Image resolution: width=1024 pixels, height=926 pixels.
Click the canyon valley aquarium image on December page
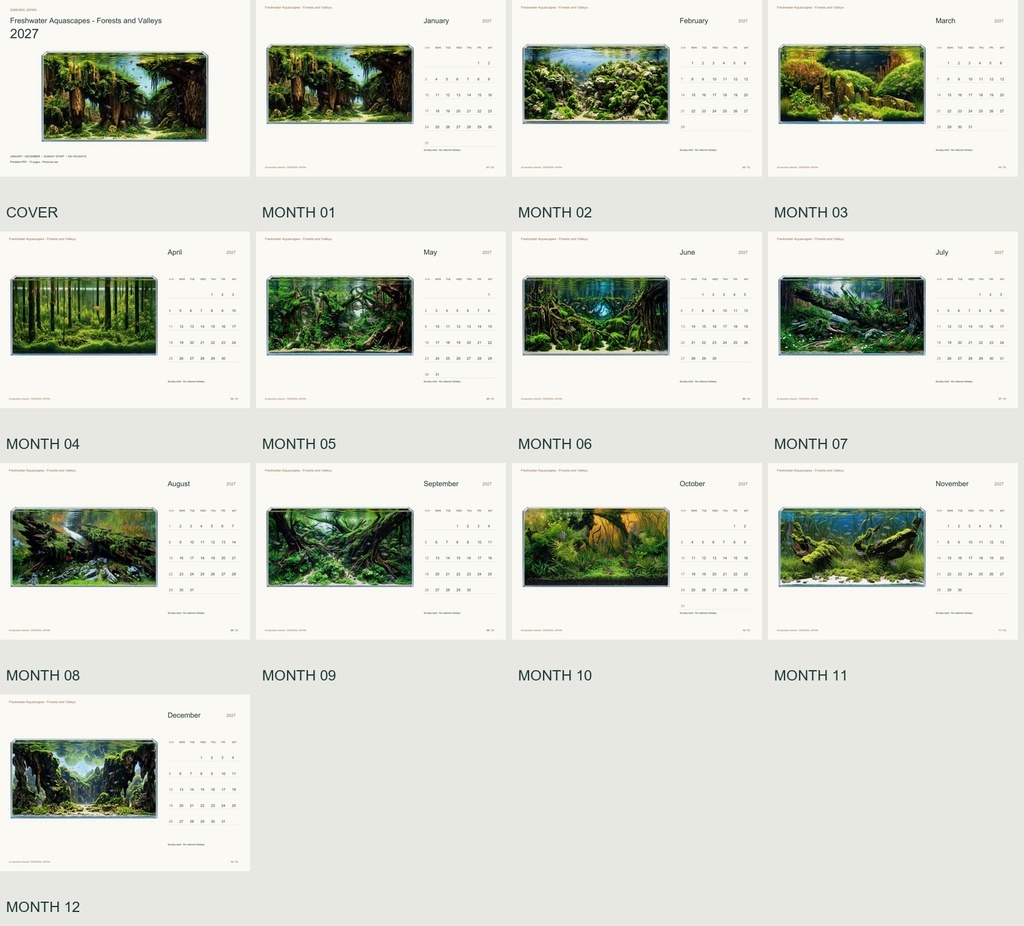coord(84,778)
